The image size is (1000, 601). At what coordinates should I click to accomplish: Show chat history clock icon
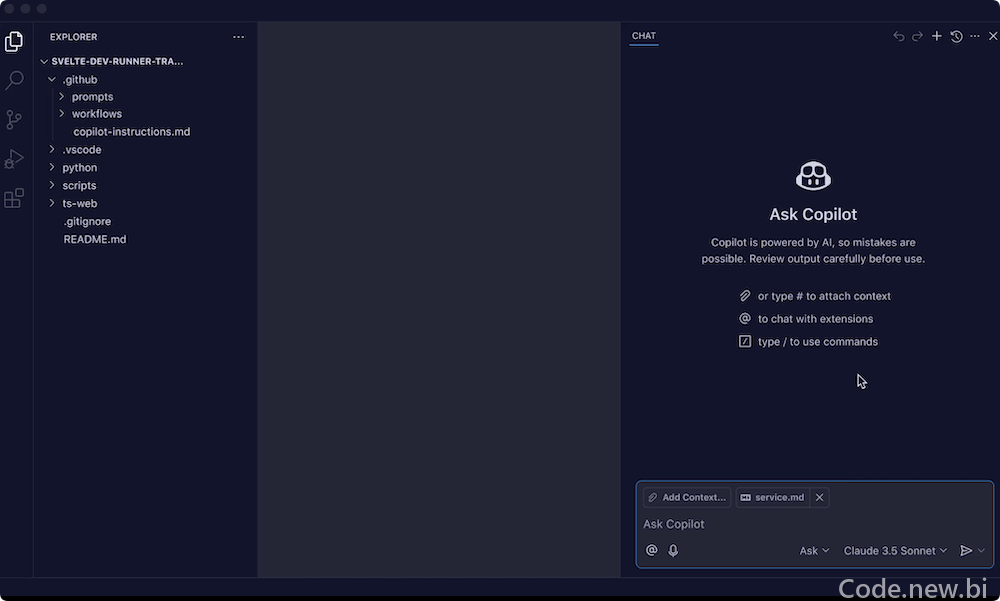(956, 36)
